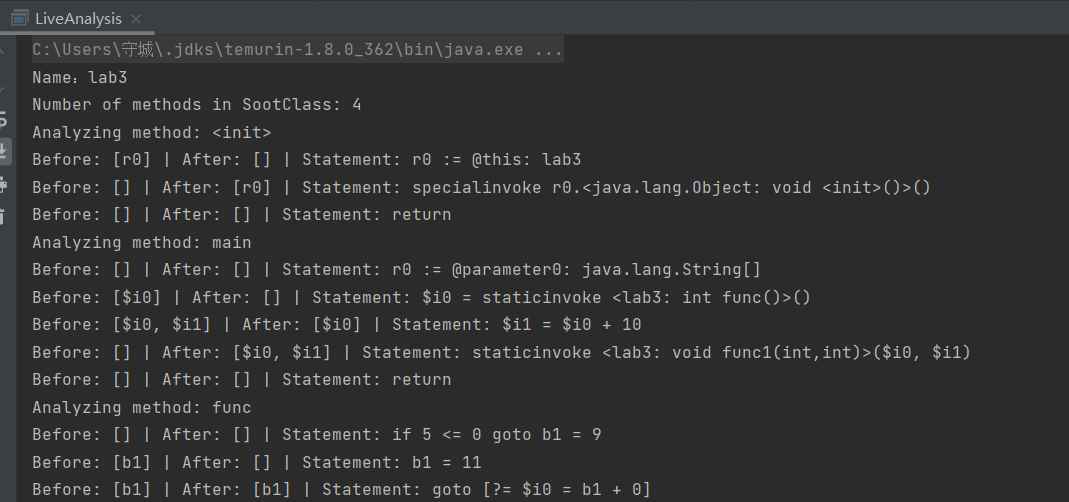Click the down arrow in console sidebar

pyautogui.click(x=5, y=88)
